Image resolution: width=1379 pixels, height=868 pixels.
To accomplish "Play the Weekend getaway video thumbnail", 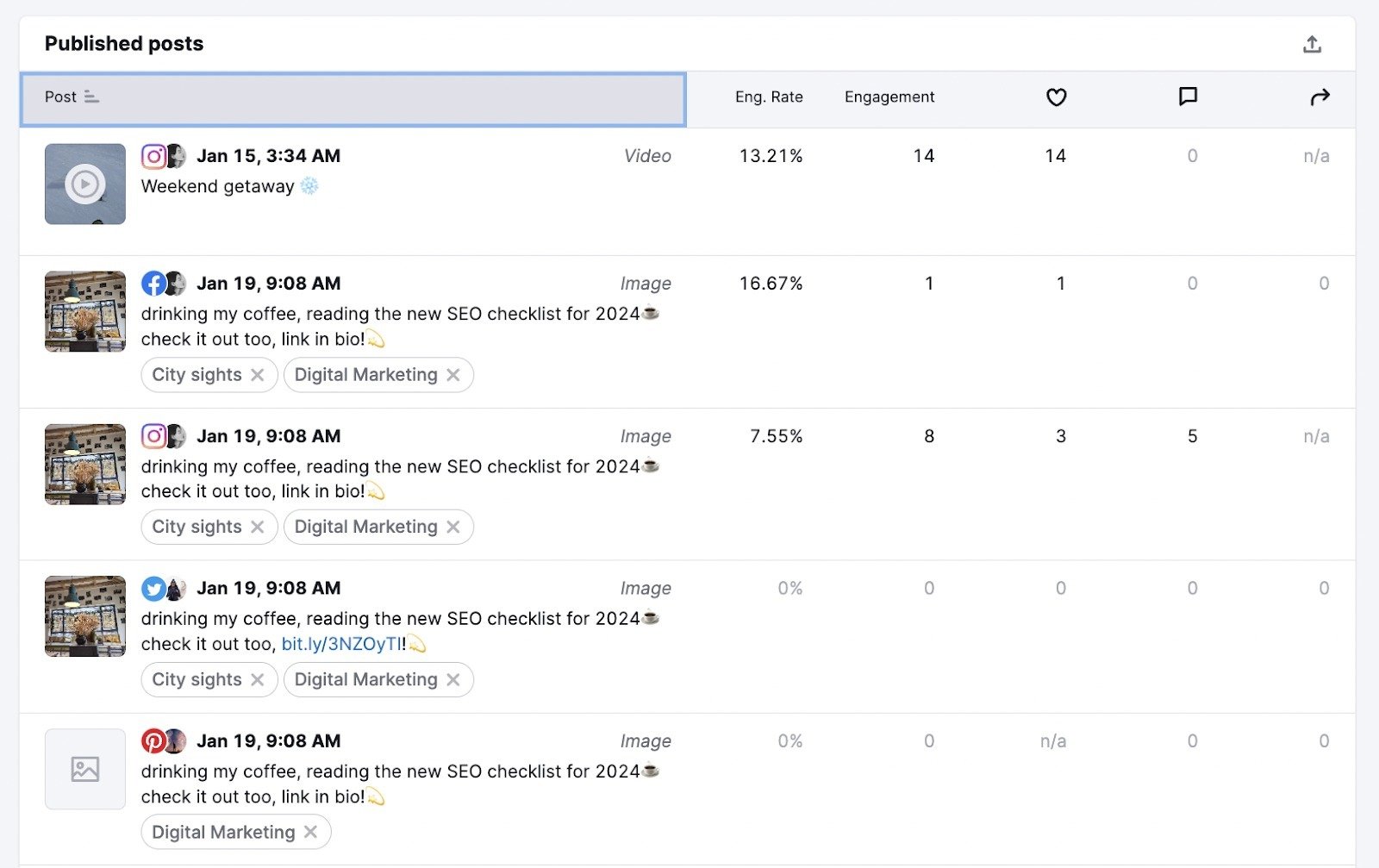I will pos(84,184).
